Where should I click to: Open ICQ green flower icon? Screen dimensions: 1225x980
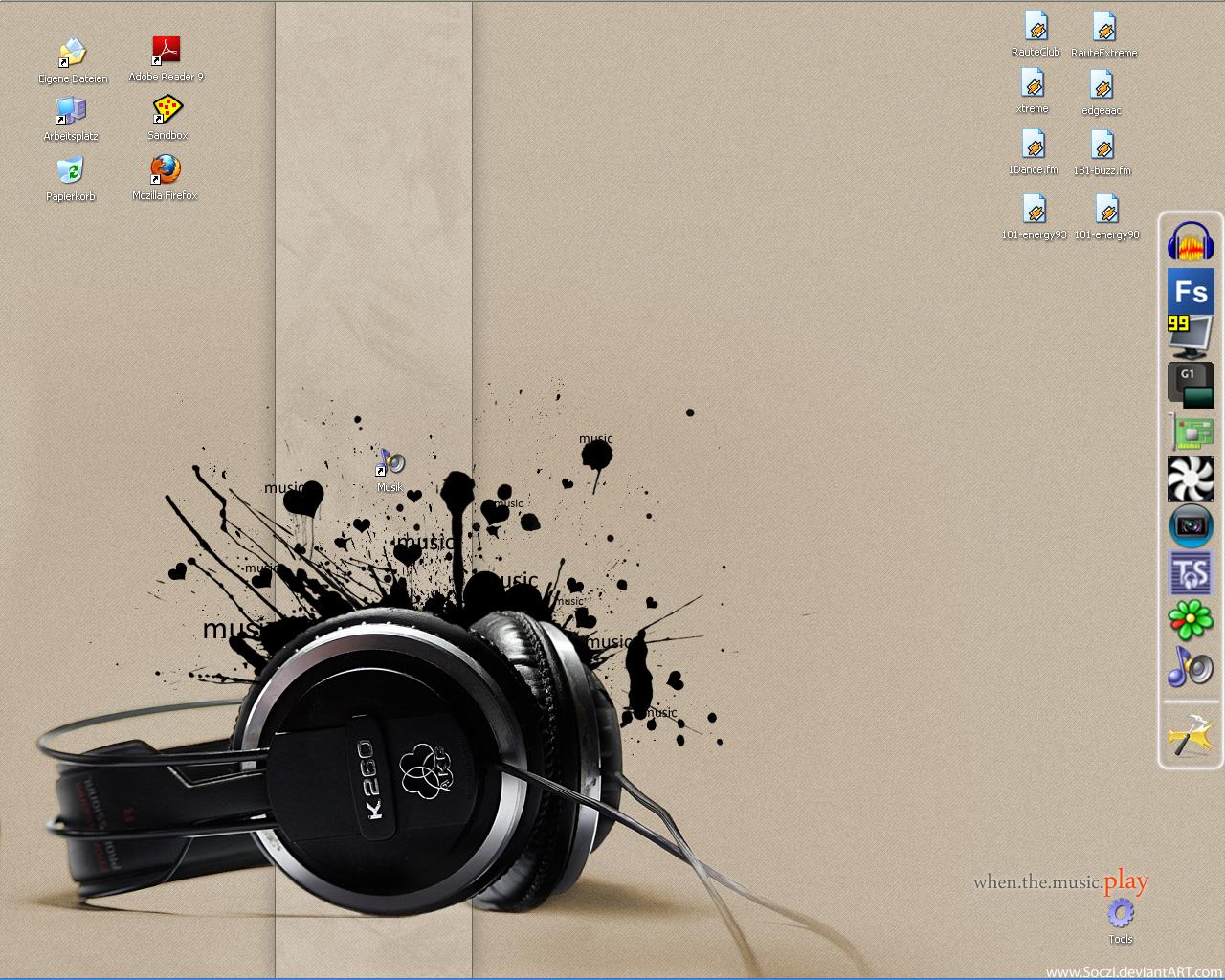pyautogui.click(x=1191, y=619)
